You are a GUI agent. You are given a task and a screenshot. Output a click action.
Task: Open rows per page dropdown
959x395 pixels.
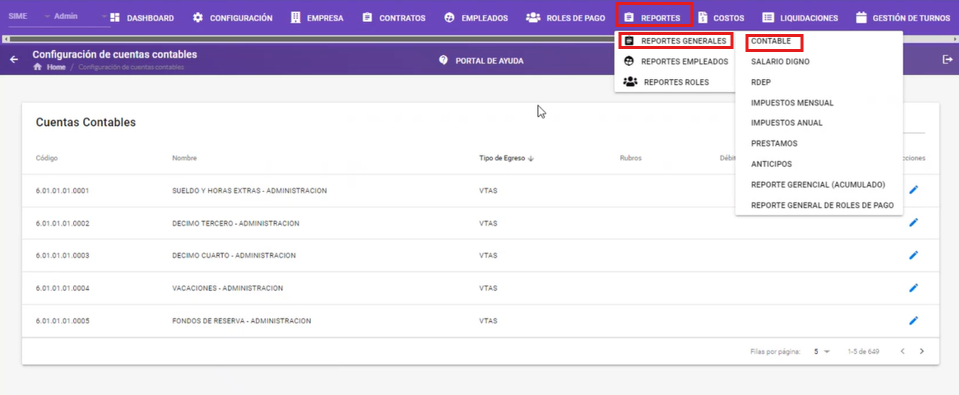coord(822,352)
